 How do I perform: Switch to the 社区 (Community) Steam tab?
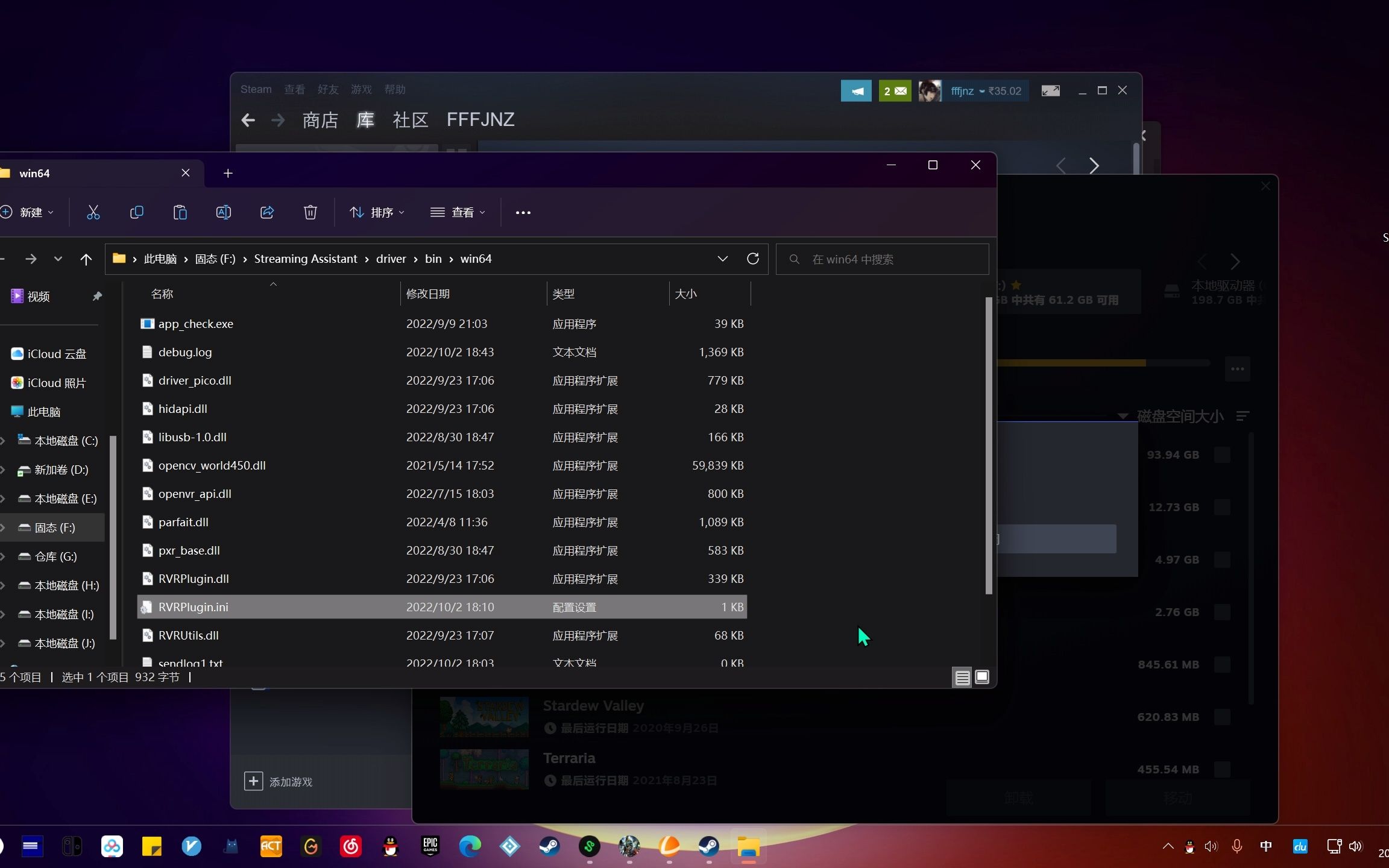pos(410,120)
